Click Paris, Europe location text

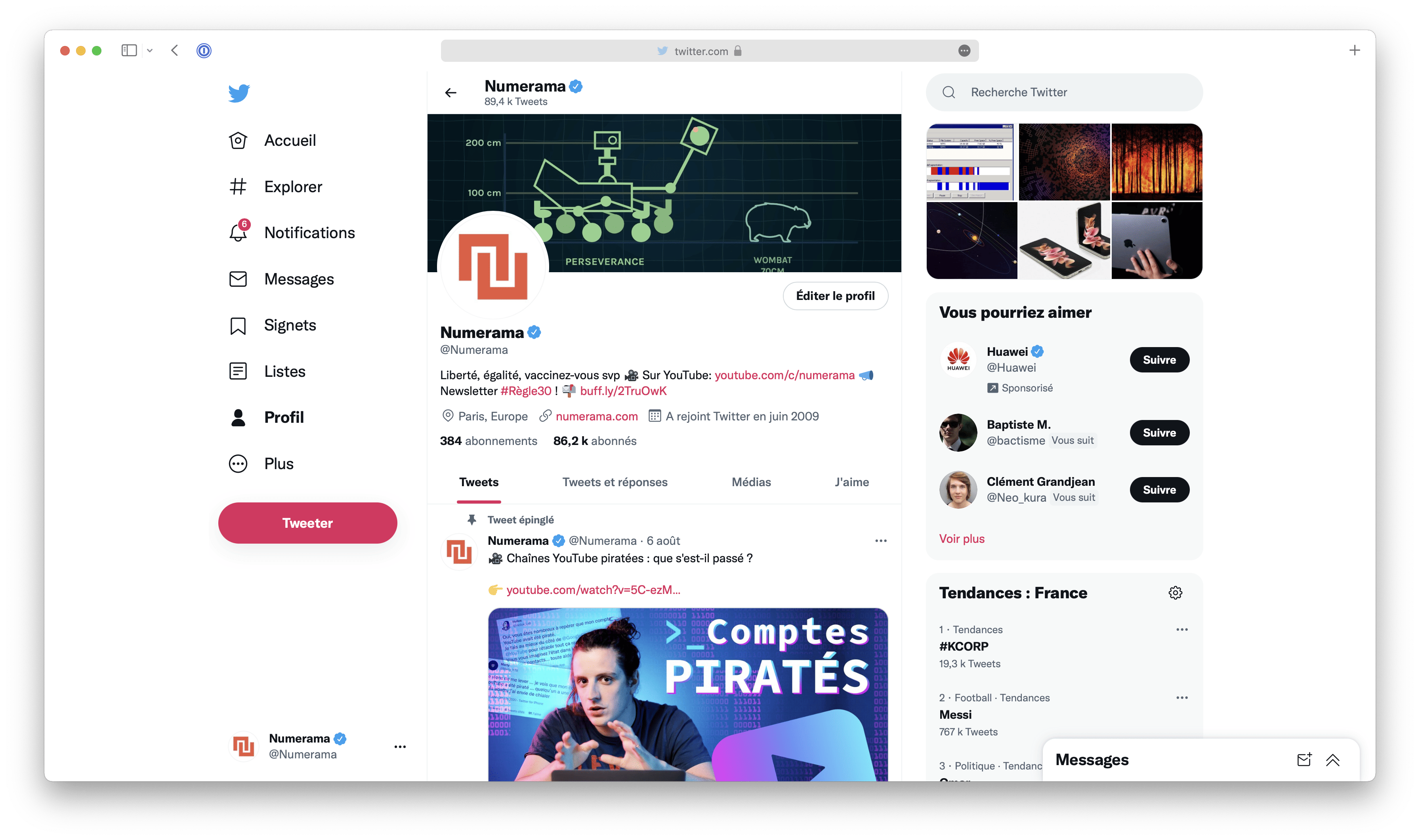492,416
